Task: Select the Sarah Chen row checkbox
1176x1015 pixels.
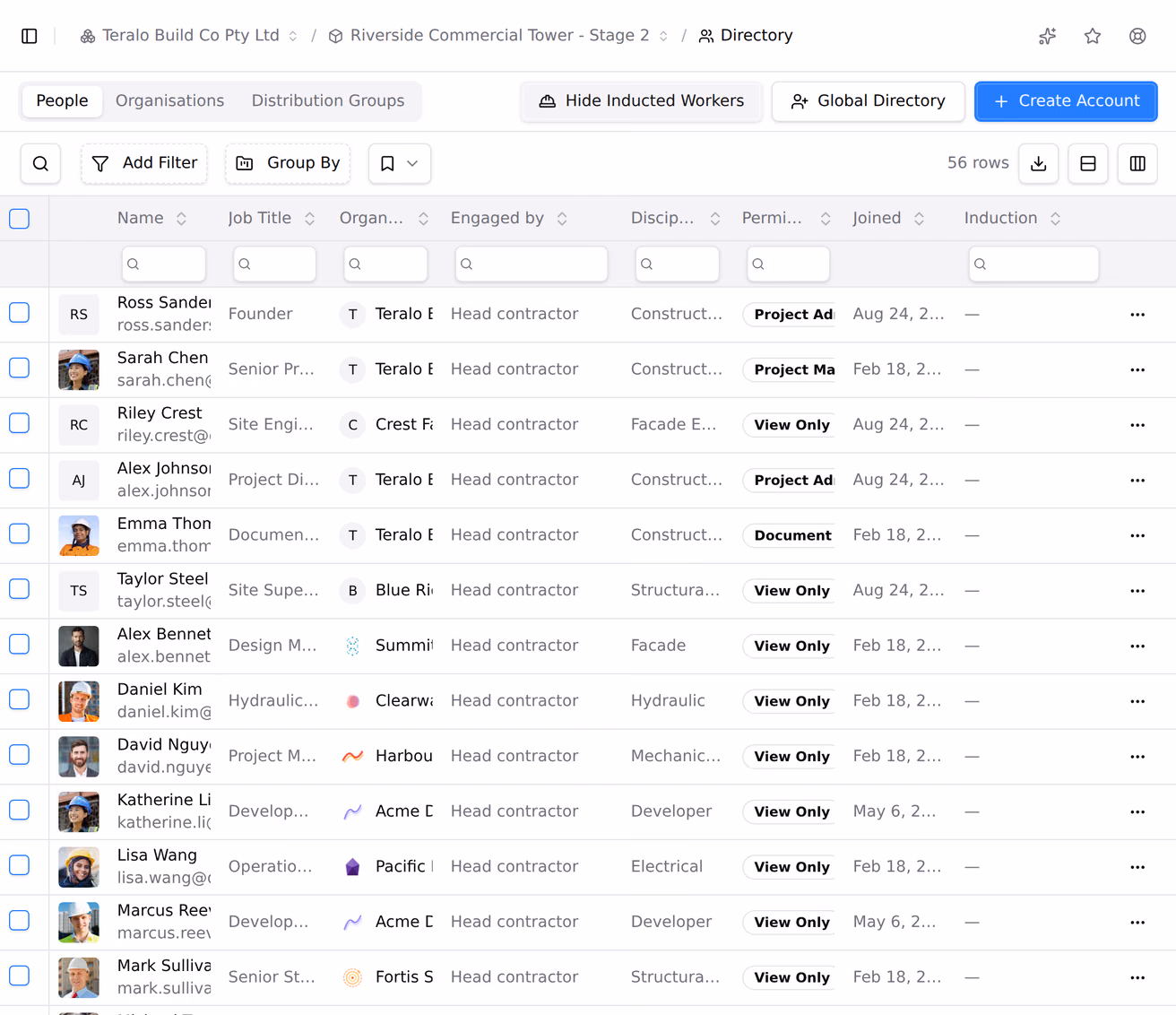Action: click(x=20, y=368)
